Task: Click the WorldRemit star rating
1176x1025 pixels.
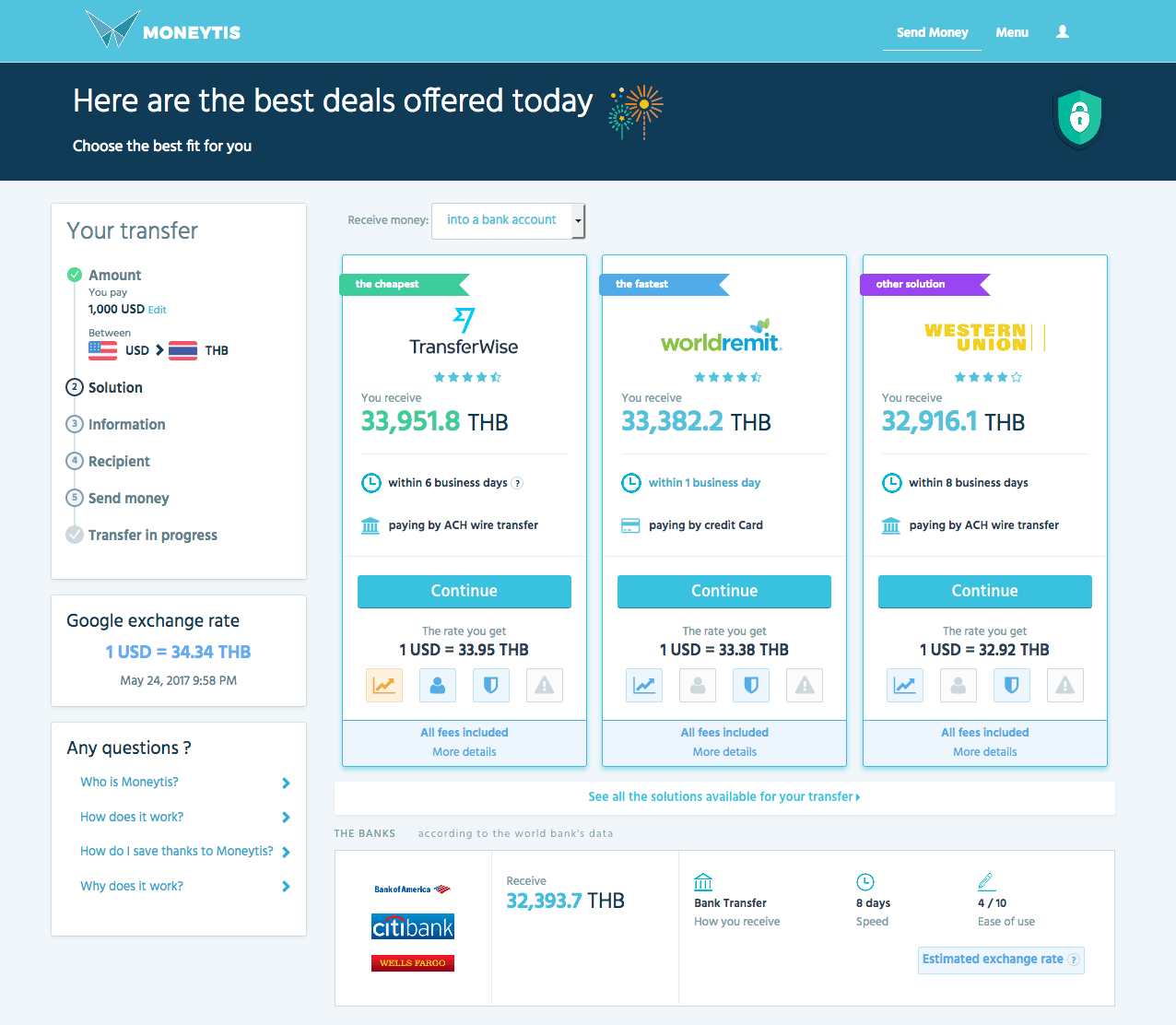Action: (727, 377)
